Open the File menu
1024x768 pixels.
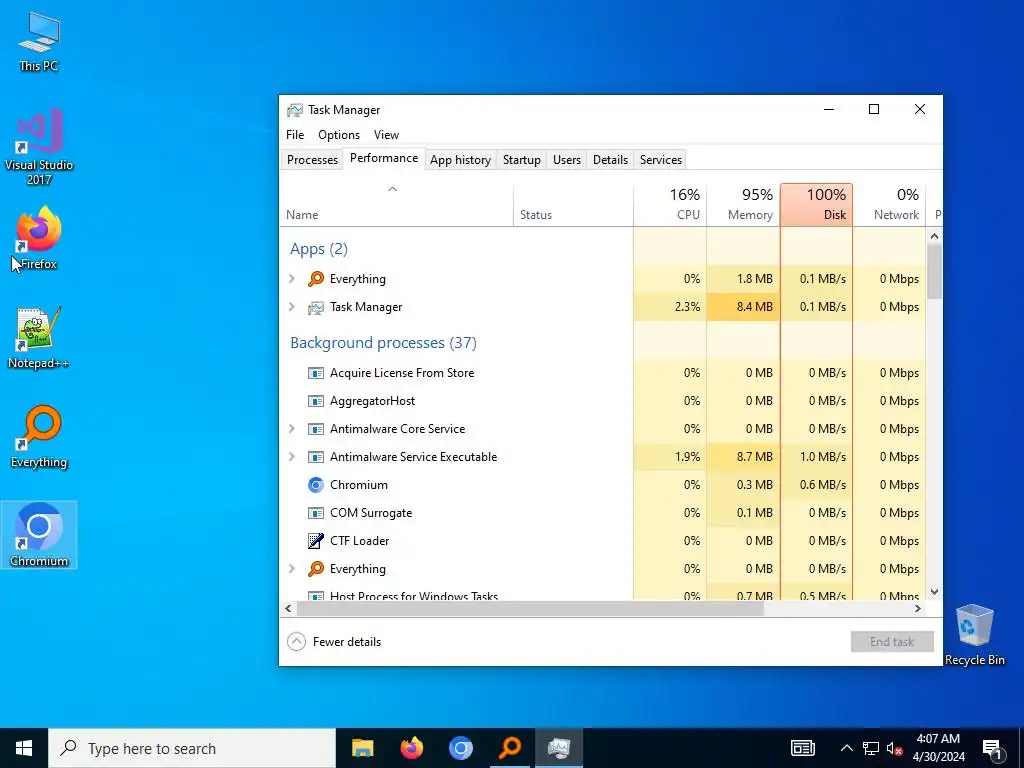(295, 135)
